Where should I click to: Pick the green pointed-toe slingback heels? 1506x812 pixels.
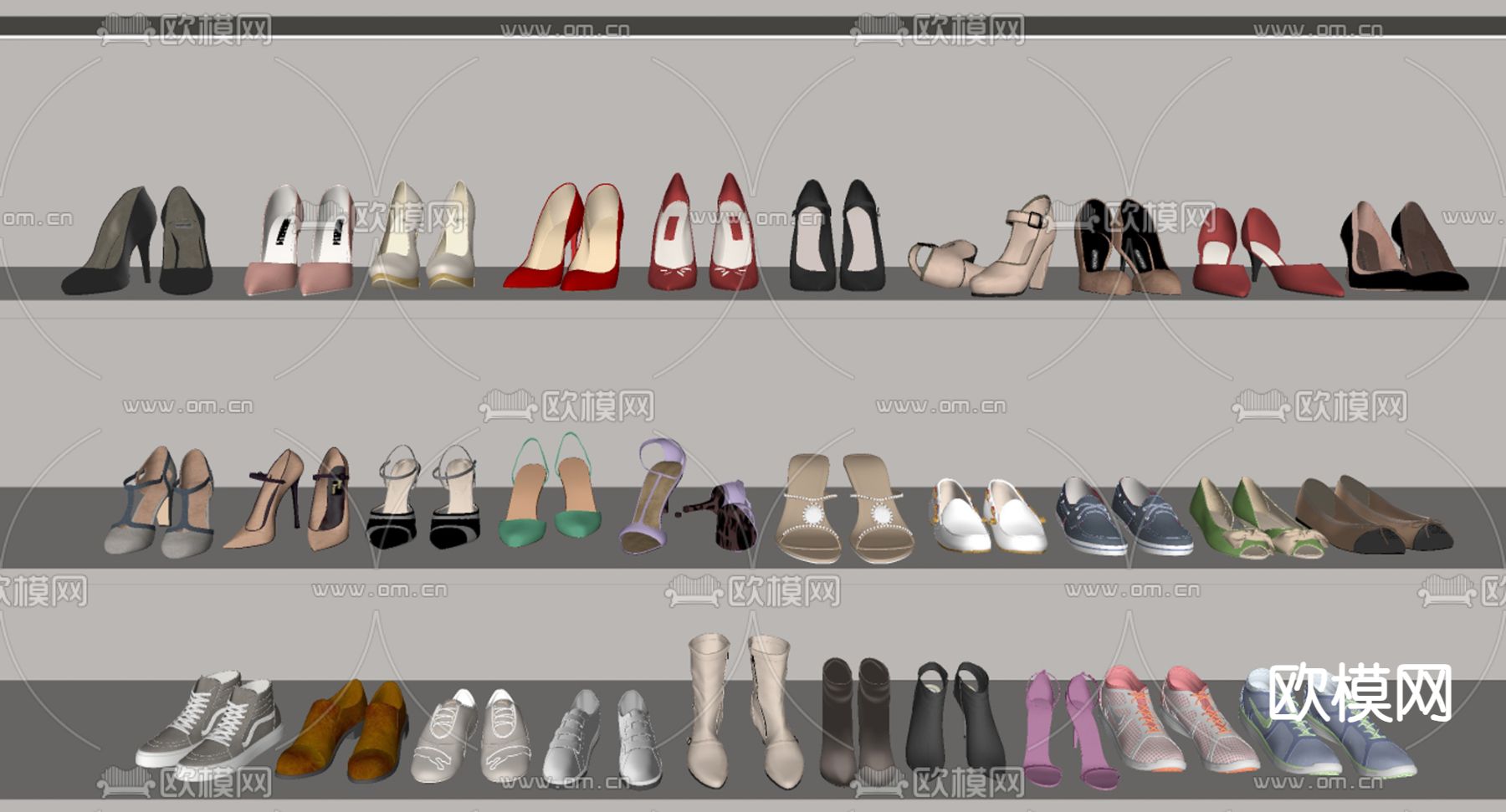click(551, 491)
